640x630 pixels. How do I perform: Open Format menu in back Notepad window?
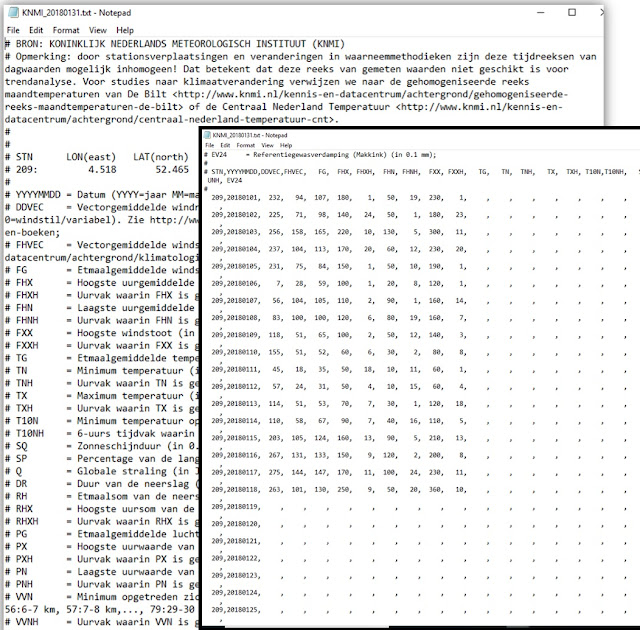66,30
